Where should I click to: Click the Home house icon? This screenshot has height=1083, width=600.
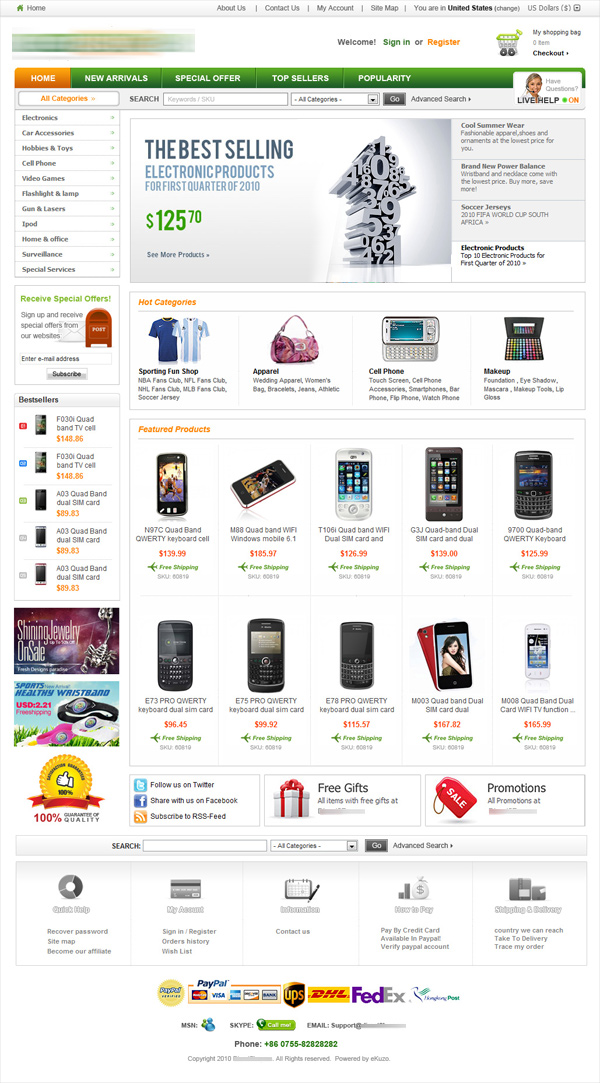click(20, 8)
